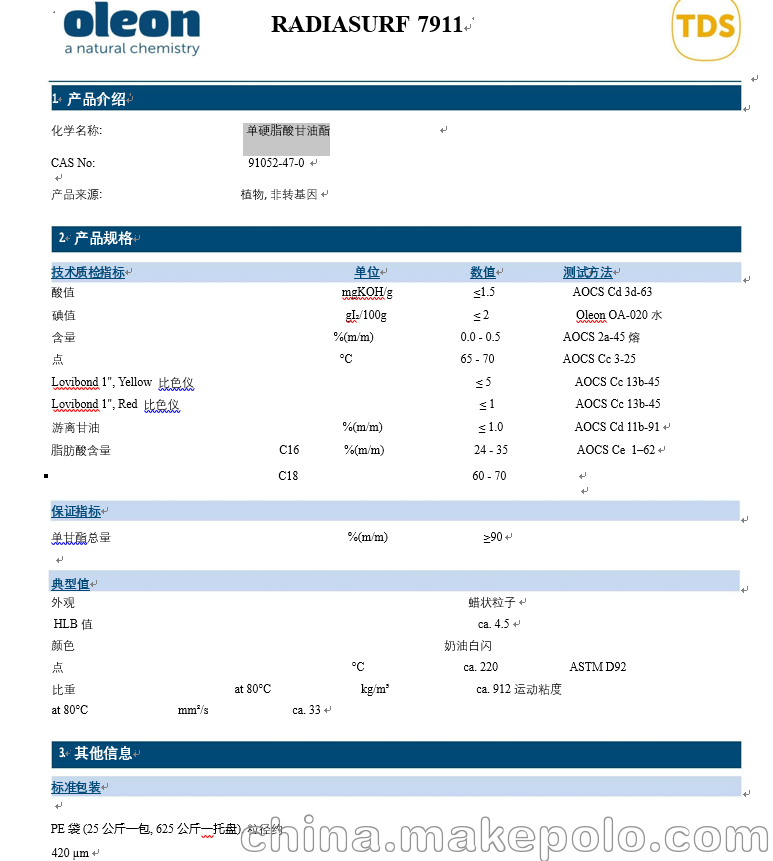
Task: Click the 产品规格 section heading
Action: [103, 238]
